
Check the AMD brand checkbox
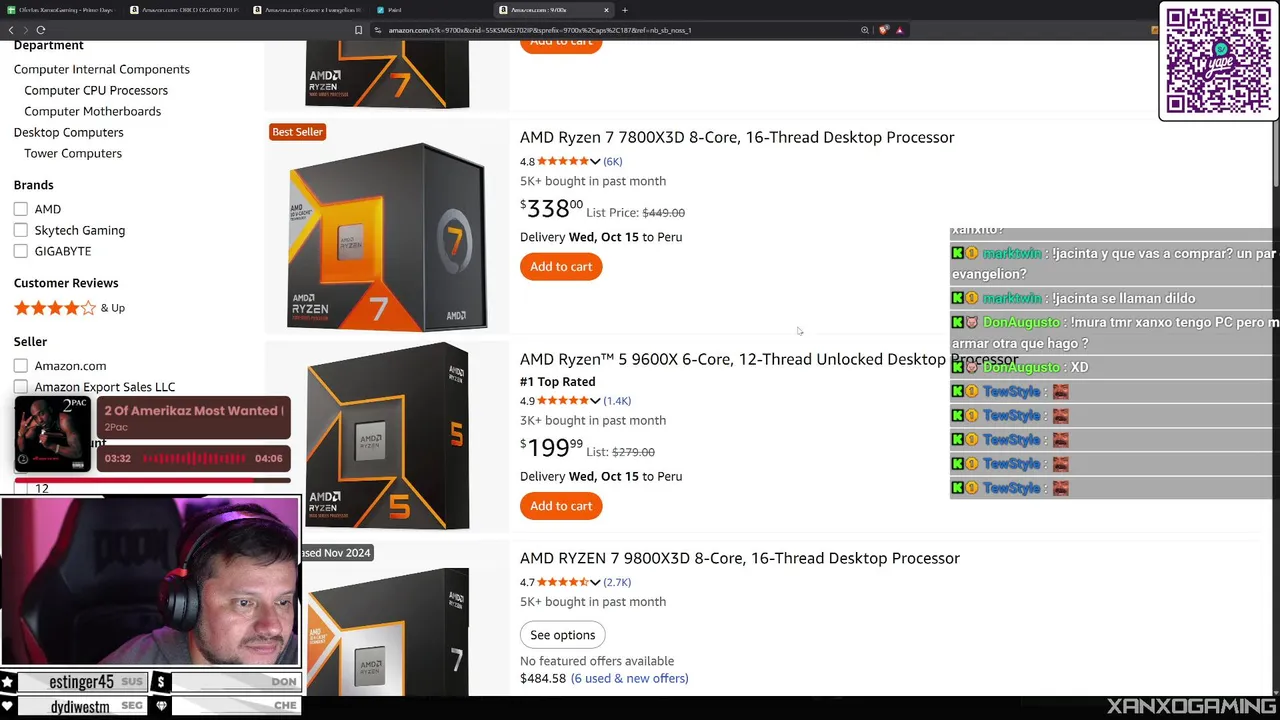click(21, 209)
